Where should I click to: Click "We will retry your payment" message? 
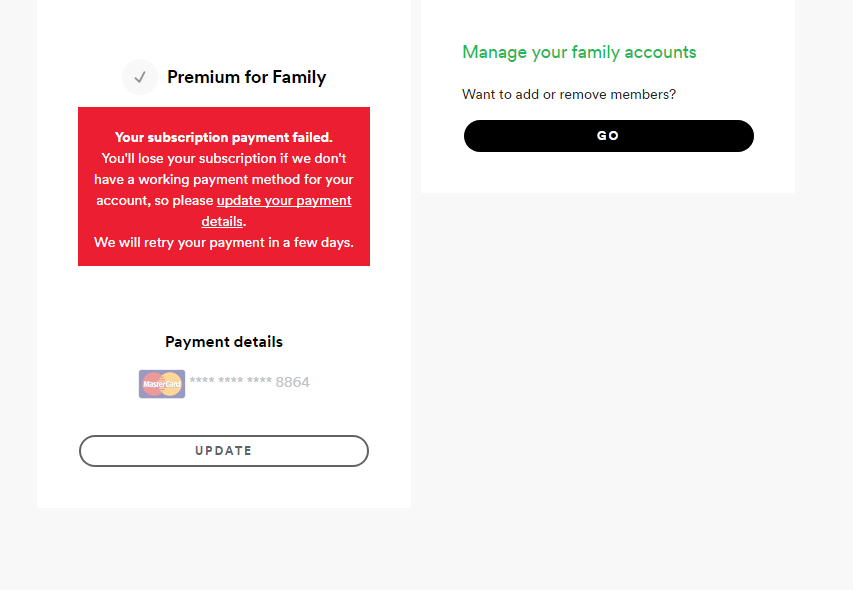coord(224,242)
